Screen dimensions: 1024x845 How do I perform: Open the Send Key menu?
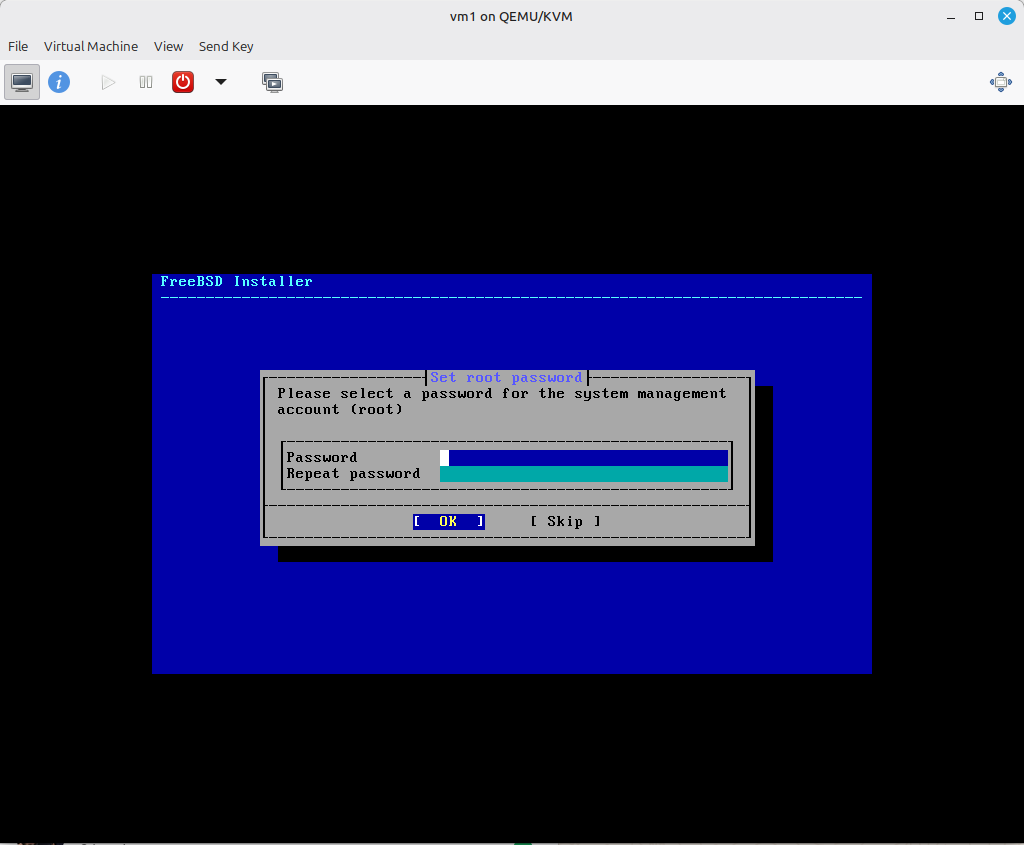[226, 46]
